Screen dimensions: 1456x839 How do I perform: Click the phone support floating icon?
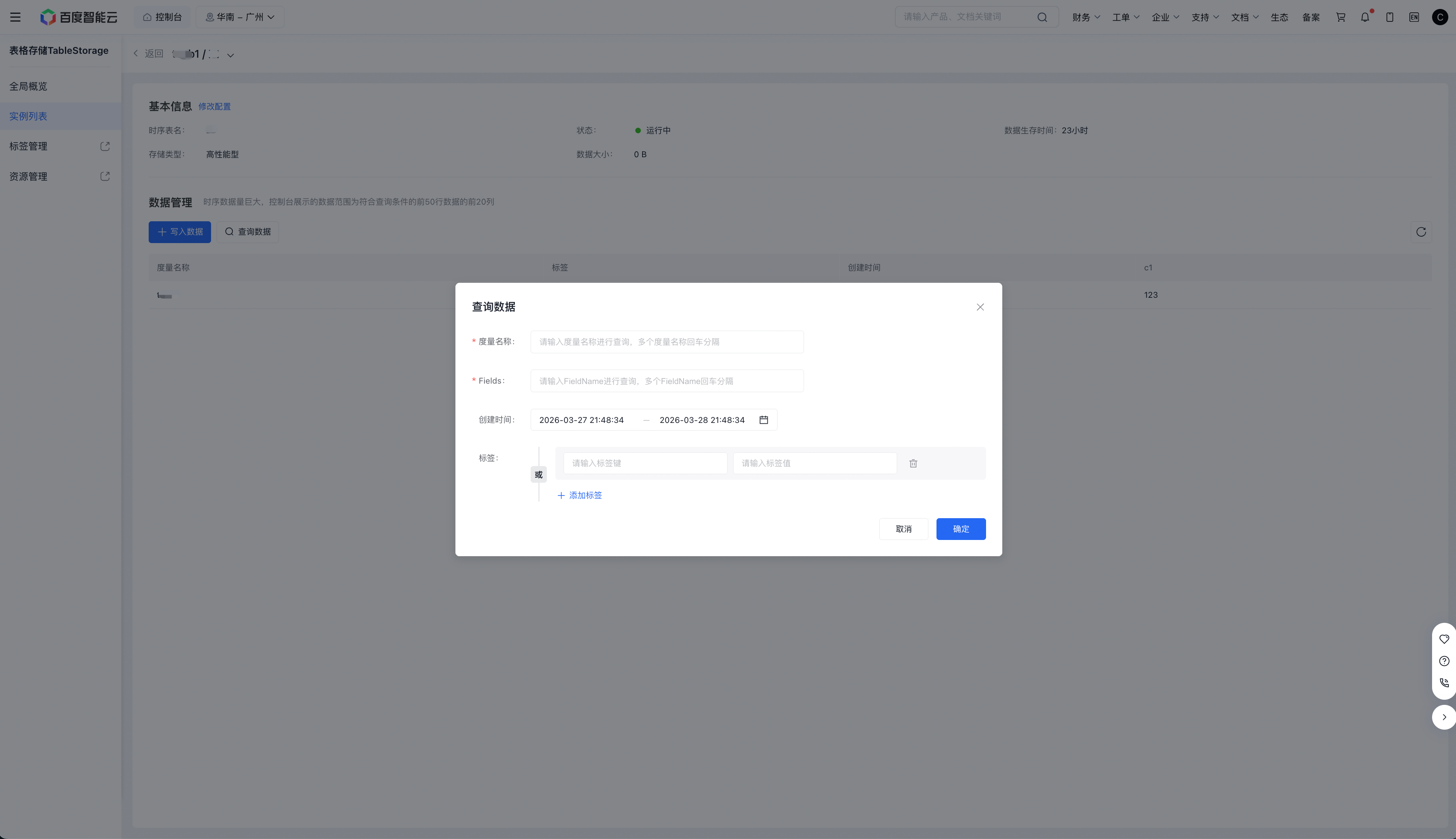coord(1444,683)
